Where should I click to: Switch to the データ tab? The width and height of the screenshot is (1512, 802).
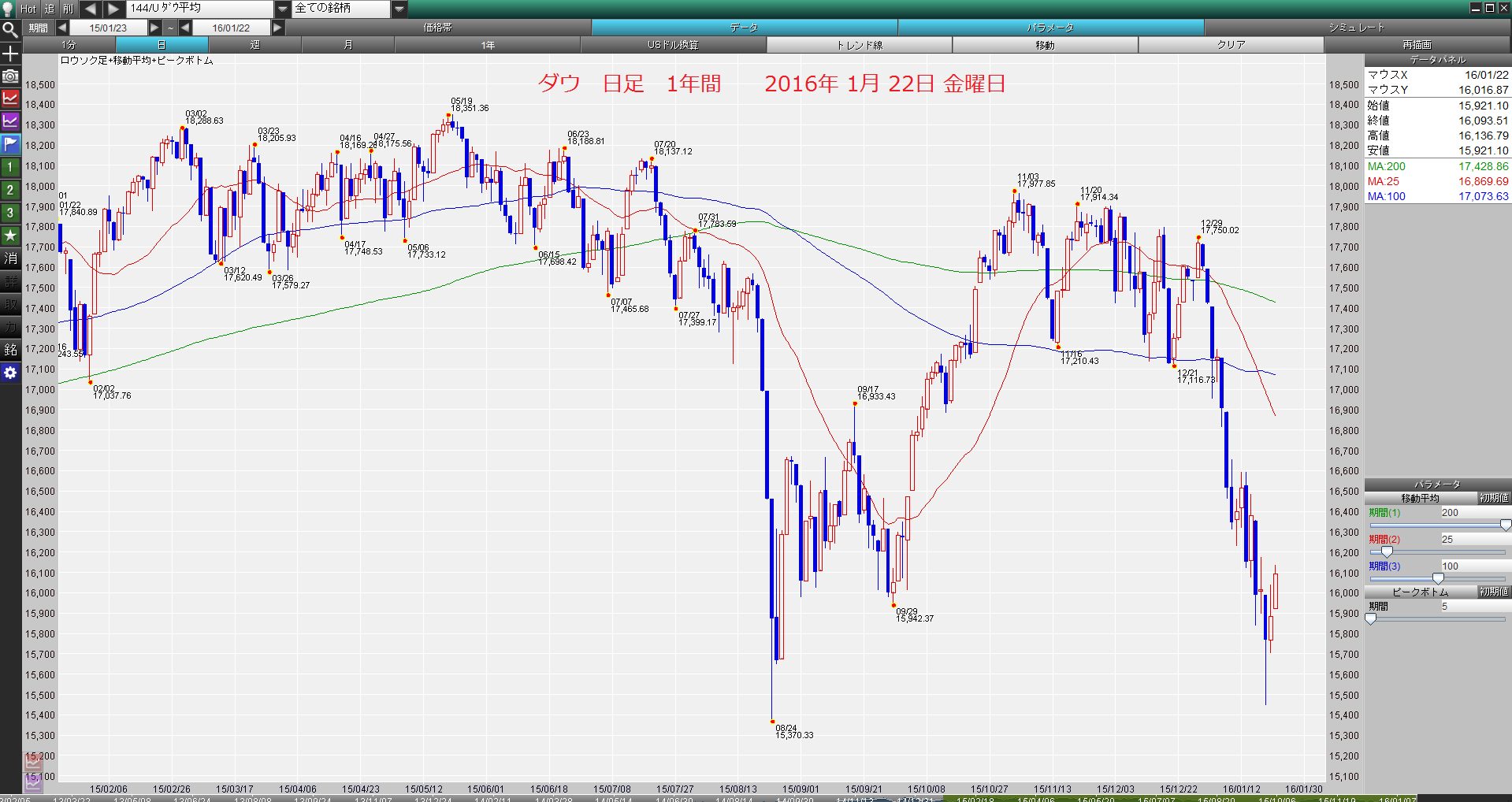744,28
